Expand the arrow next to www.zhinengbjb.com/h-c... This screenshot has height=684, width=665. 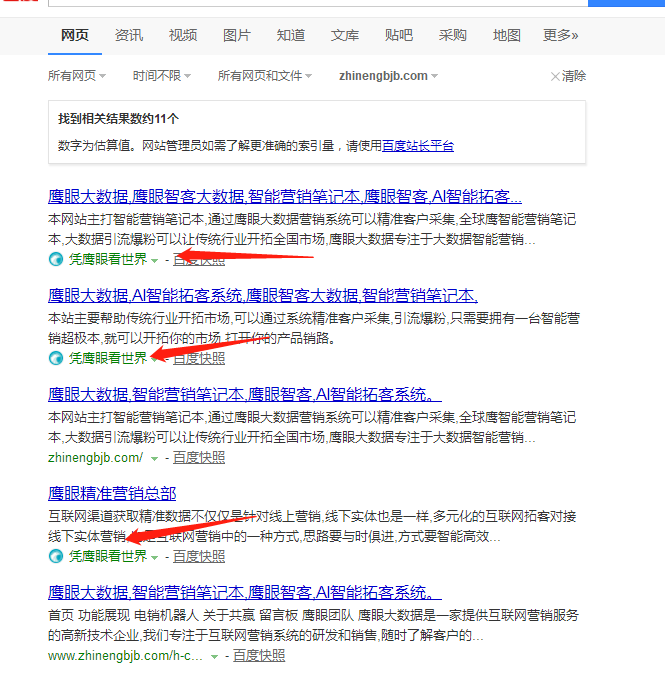click(x=214, y=657)
